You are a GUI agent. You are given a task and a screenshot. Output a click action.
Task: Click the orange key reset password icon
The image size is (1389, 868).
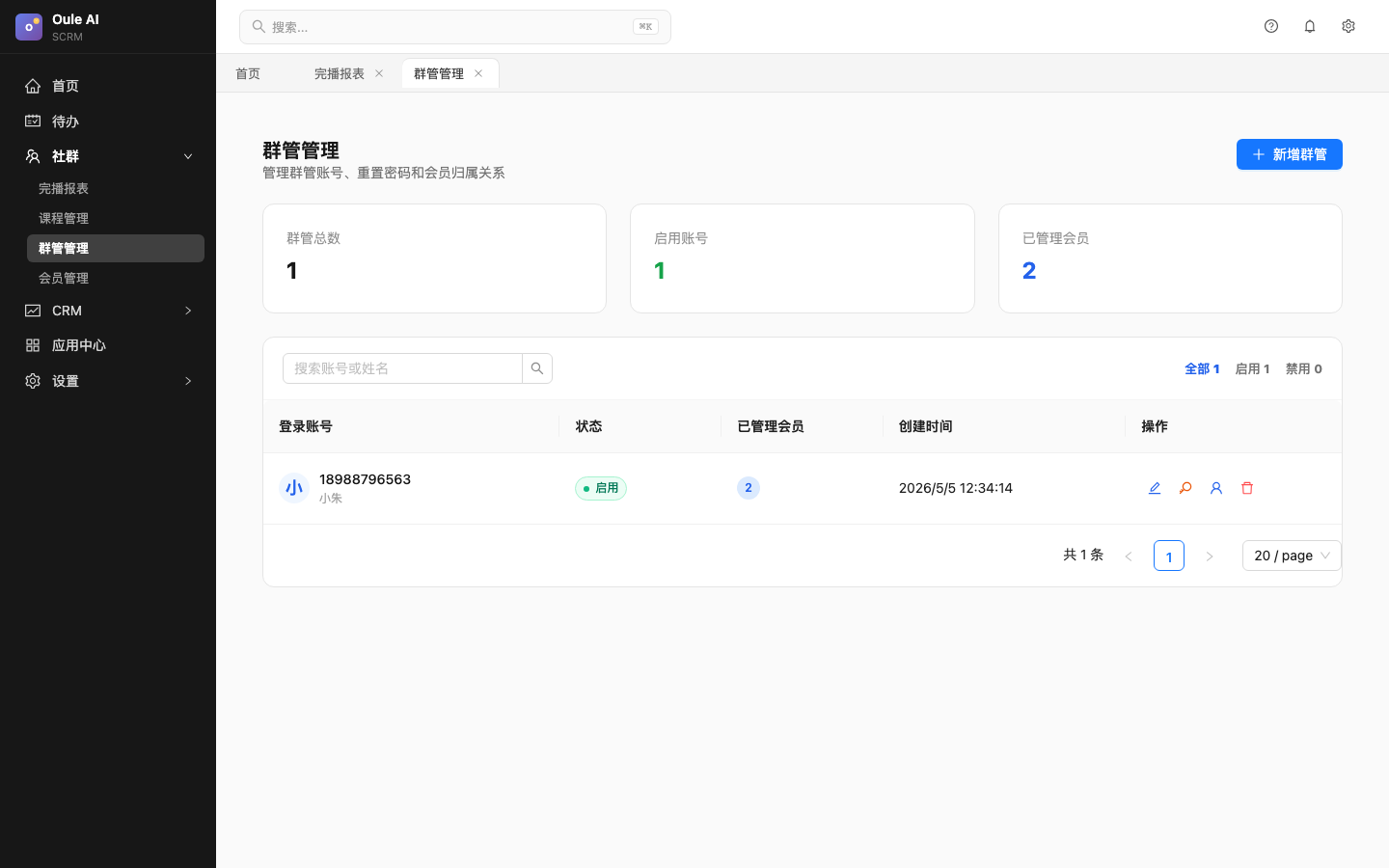tap(1185, 488)
